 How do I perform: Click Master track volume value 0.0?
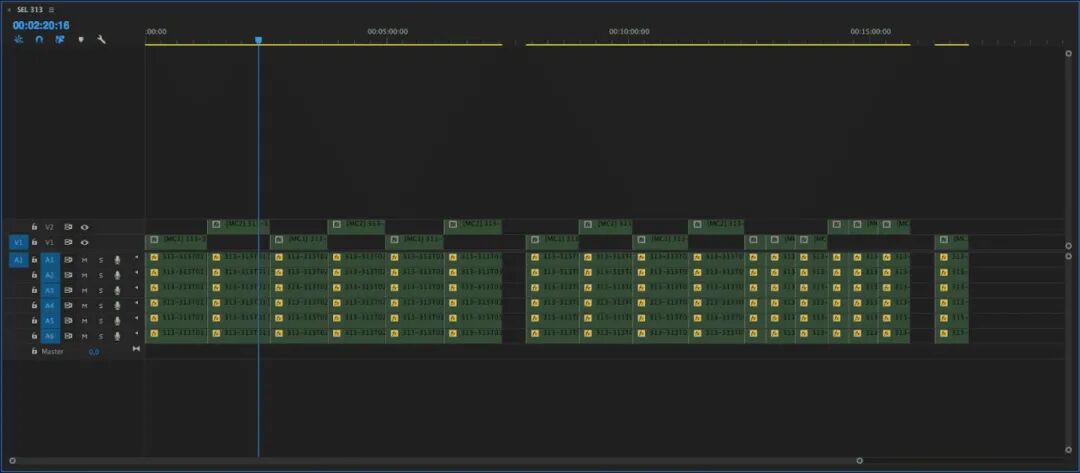point(94,352)
